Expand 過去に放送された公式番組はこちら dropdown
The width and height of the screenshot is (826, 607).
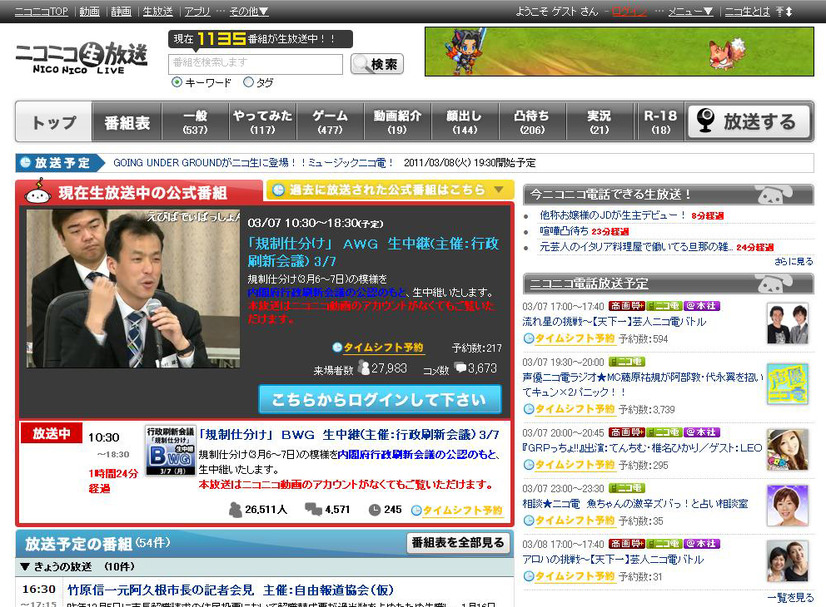(x=389, y=190)
